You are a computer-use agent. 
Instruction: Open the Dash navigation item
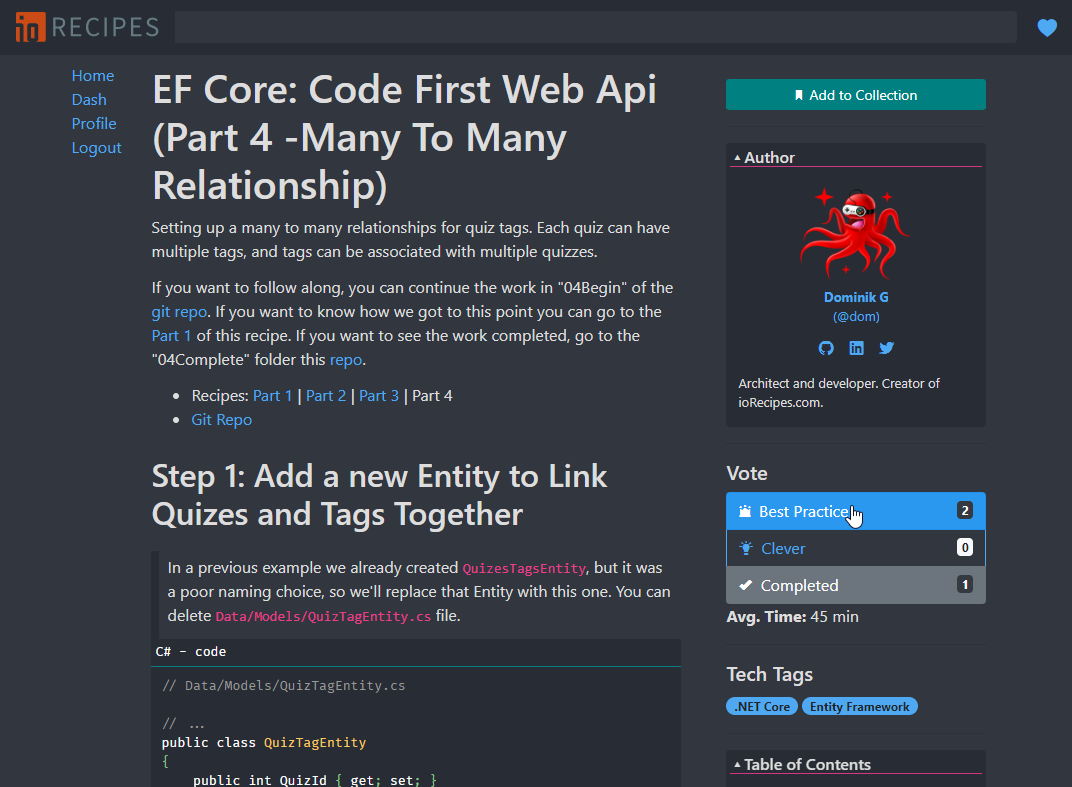89,99
